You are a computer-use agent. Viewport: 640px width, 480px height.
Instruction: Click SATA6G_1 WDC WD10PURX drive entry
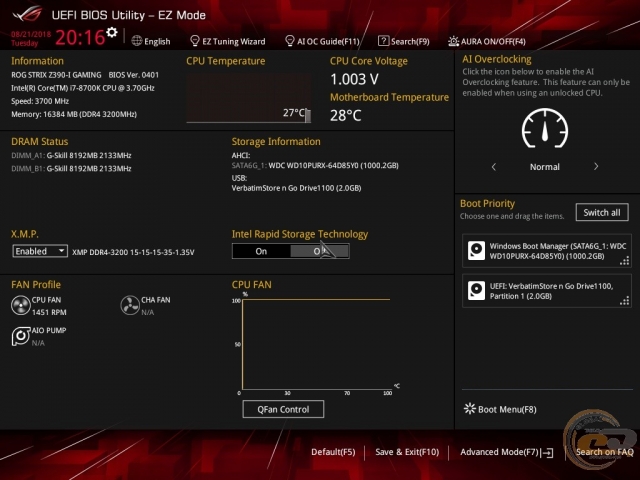tap(315, 165)
